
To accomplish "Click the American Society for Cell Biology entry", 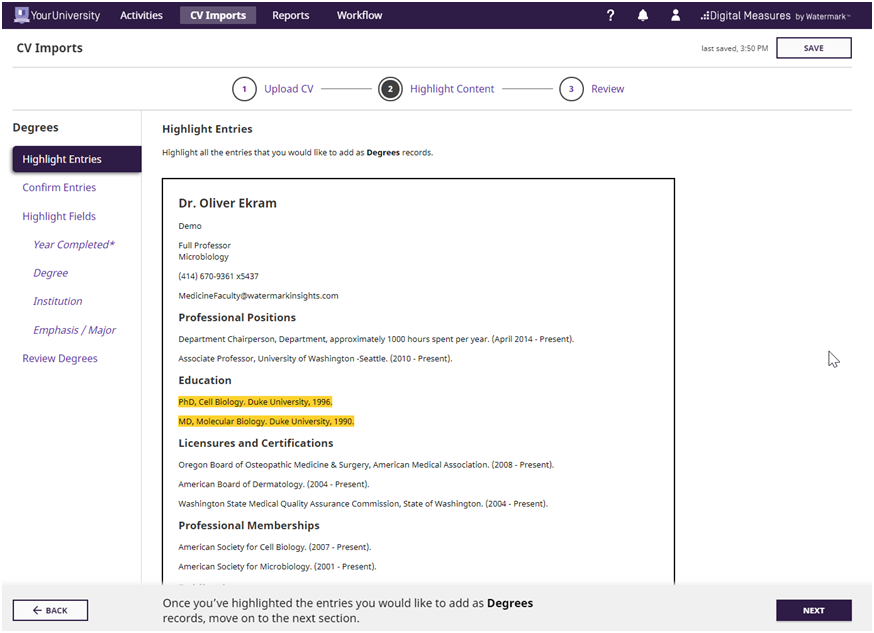I will 275,547.
